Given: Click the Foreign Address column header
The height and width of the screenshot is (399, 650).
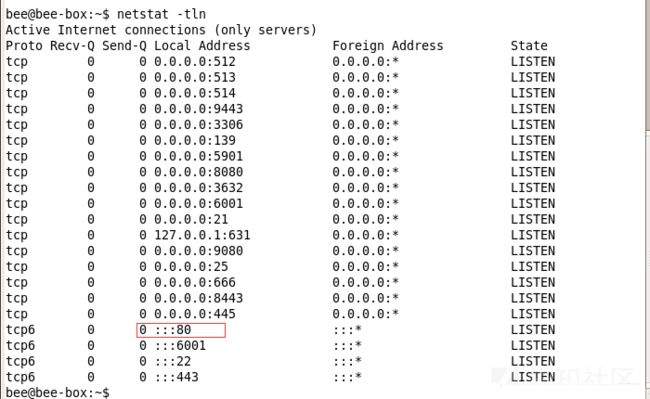Looking at the screenshot, I should point(388,46).
